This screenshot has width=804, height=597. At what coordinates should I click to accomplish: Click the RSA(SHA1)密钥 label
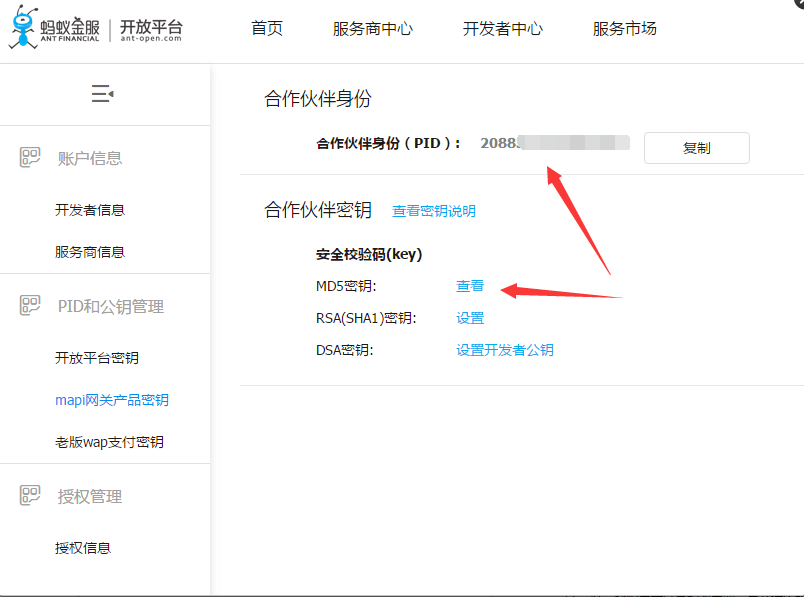tap(366, 319)
